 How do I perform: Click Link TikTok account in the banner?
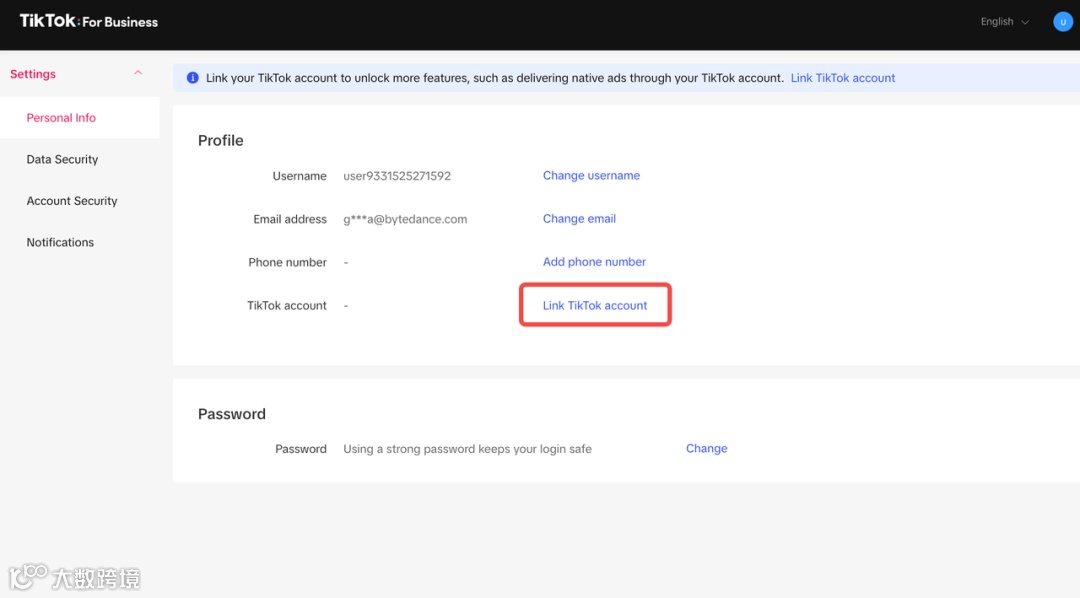click(843, 78)
